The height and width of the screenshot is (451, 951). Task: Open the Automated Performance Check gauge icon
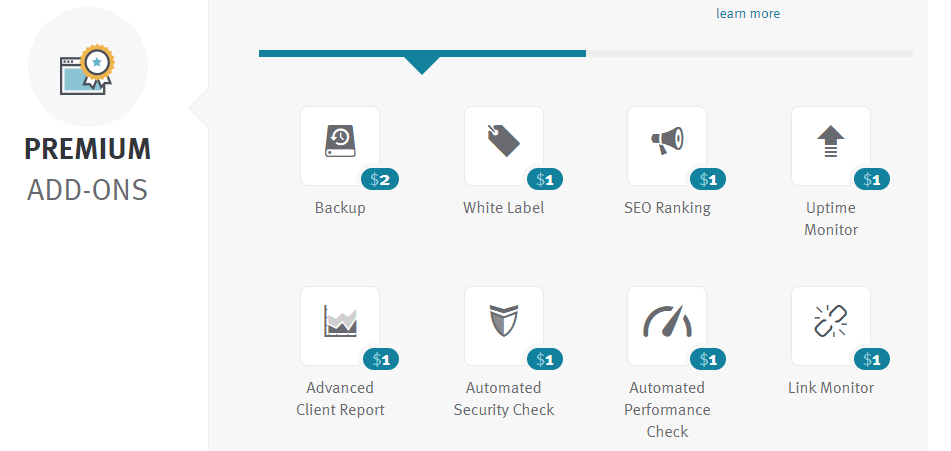[667, 323]
